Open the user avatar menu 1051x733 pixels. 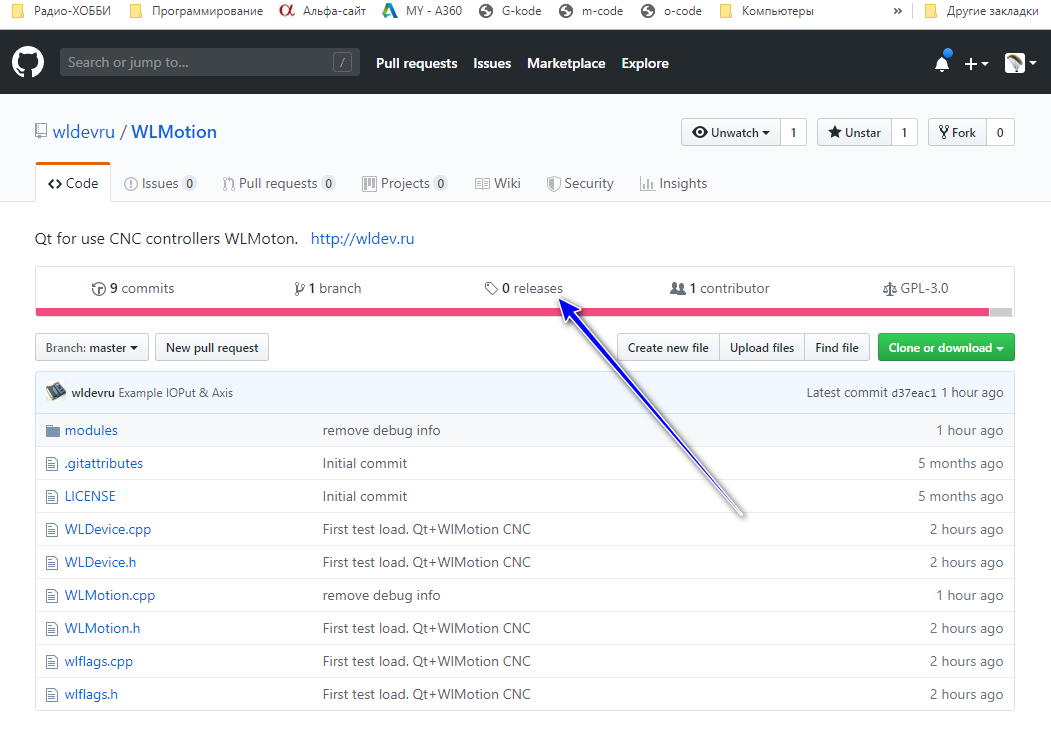tap(1020, 63)
